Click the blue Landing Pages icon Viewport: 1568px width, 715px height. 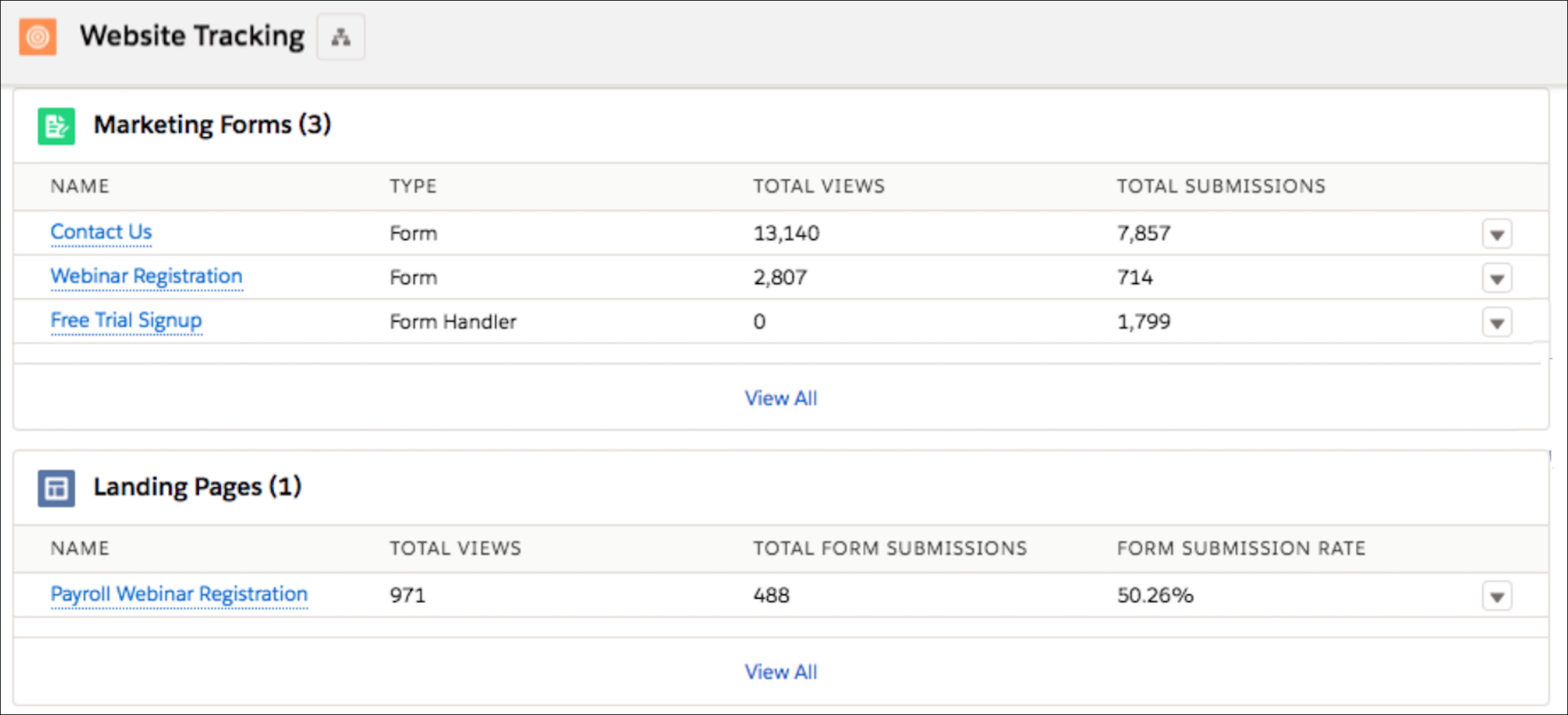(57, 488)
